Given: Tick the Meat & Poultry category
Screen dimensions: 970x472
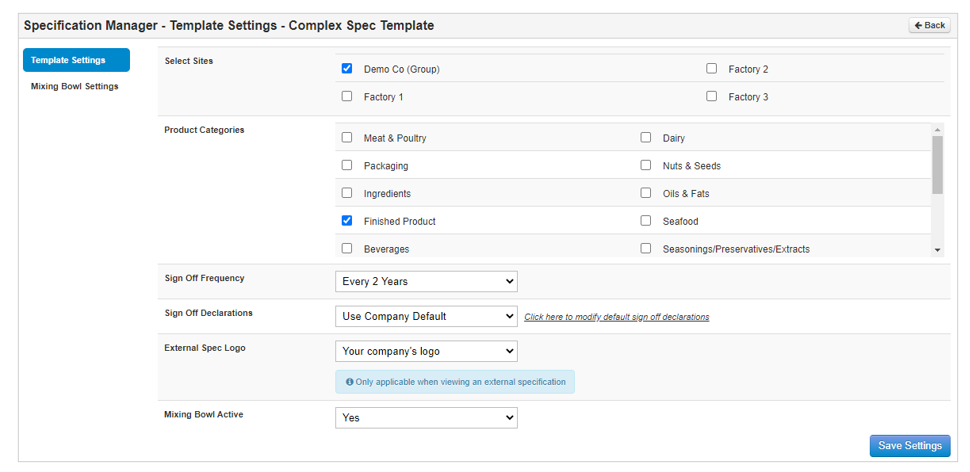Looking at the screenshot, I should coord(347,138).
